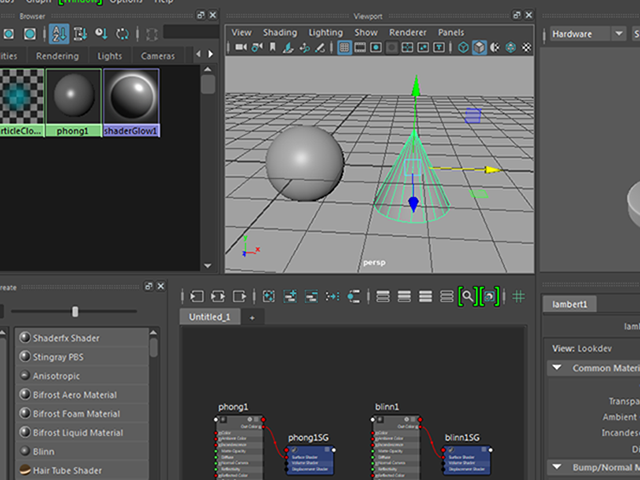
Task: Open the Viewport Panels menu
Action: coord(451,32)
